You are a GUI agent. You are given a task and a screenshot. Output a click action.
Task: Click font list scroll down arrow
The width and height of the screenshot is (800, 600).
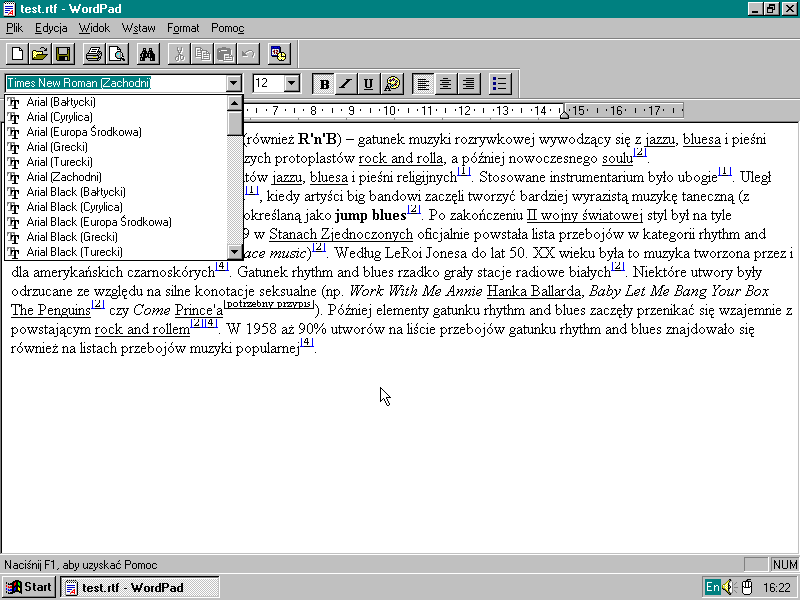click(x=235, y=252)
